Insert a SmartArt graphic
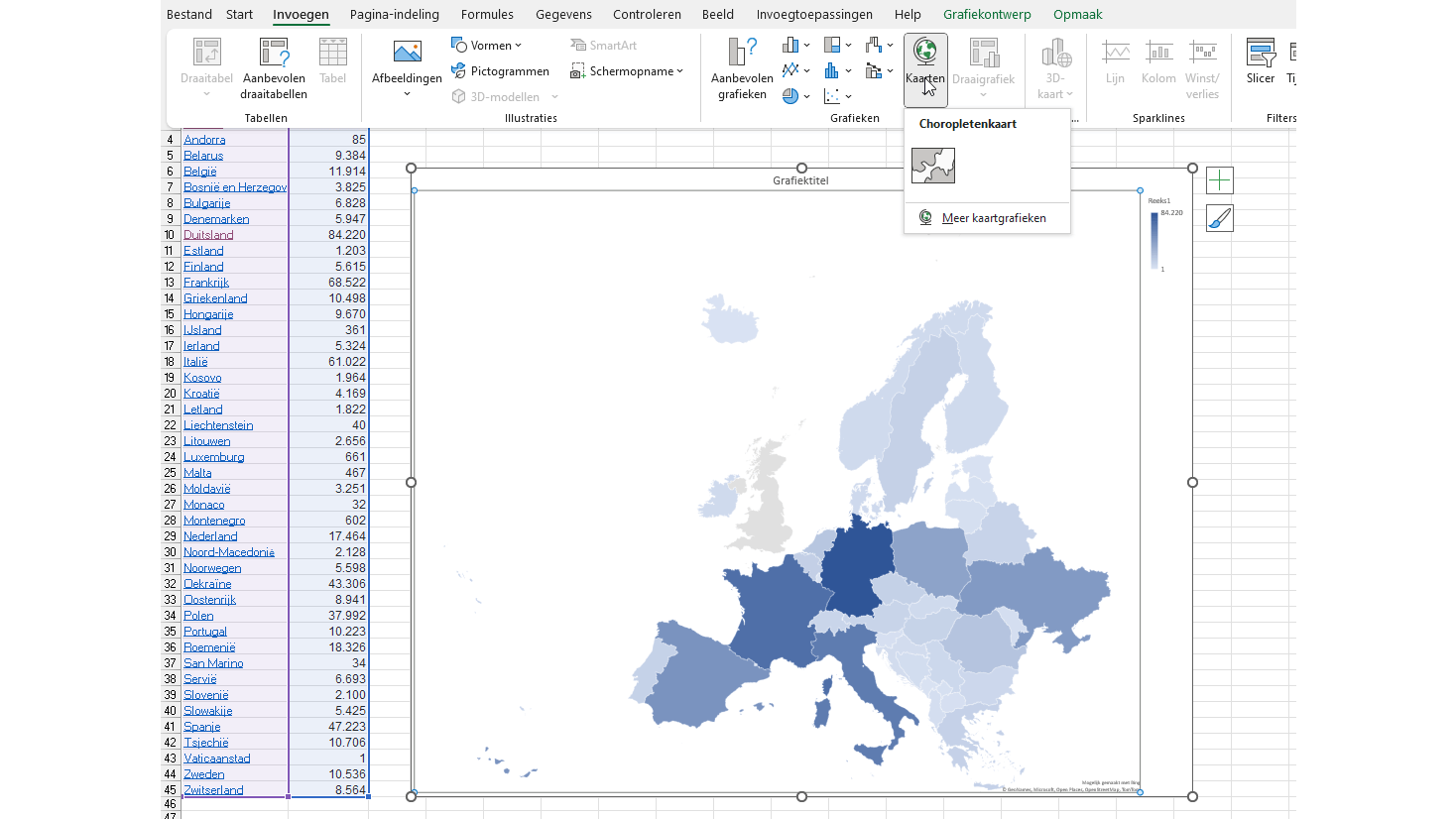 coord(603,46)
